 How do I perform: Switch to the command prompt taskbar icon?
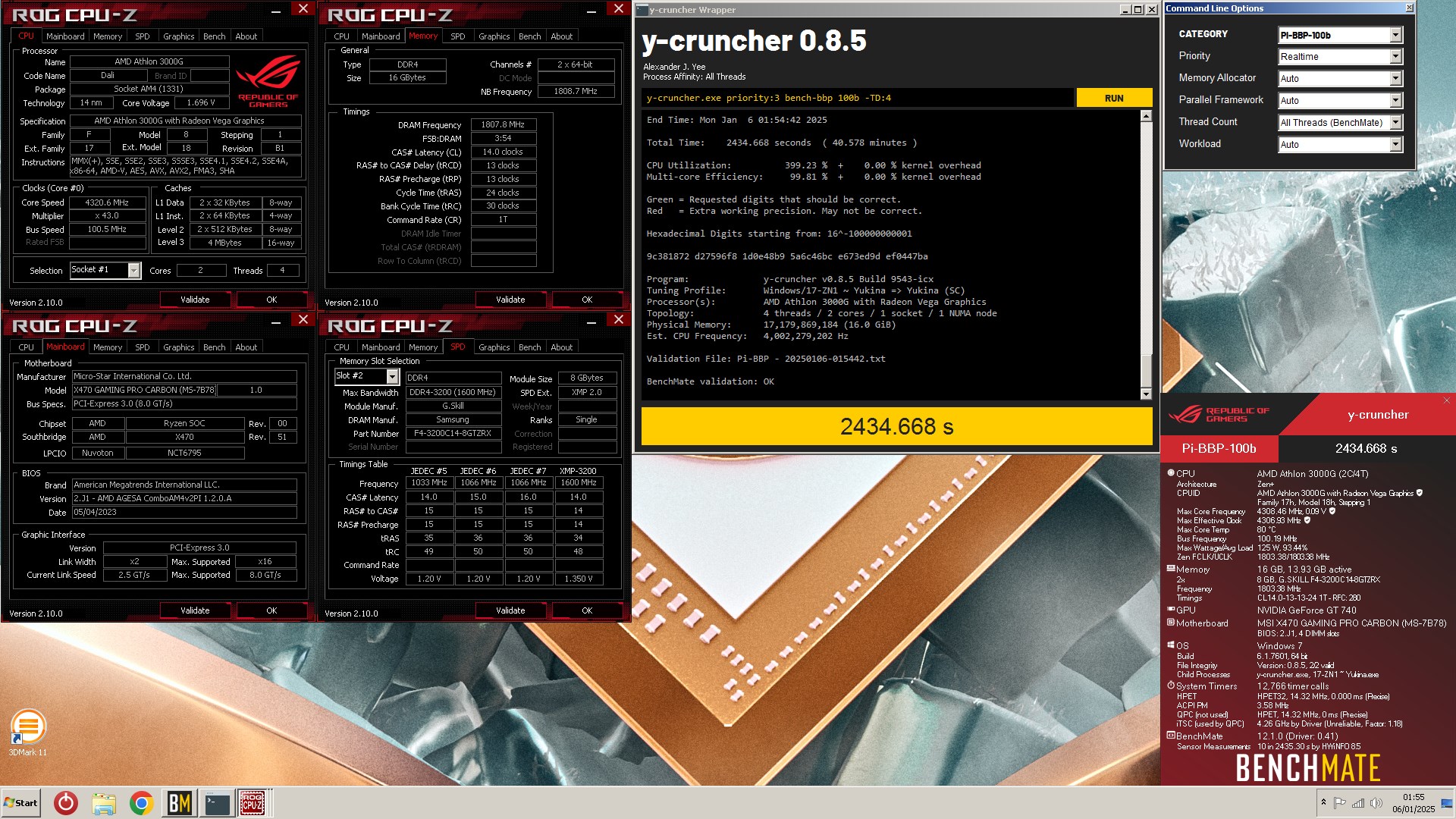217,803
